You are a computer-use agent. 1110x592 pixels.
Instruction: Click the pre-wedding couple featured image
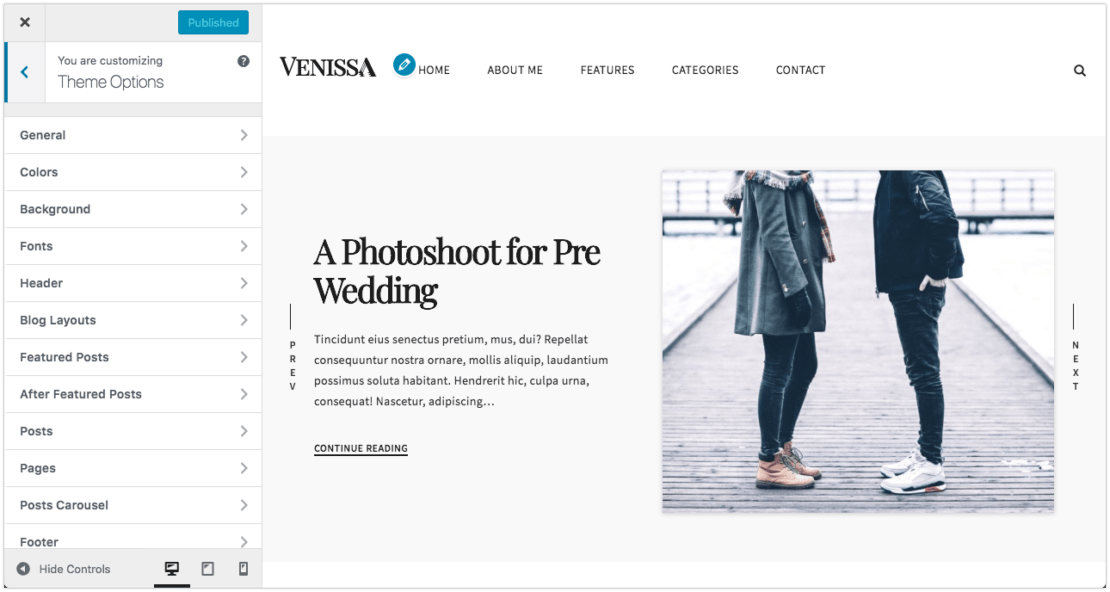click(858, 341)
